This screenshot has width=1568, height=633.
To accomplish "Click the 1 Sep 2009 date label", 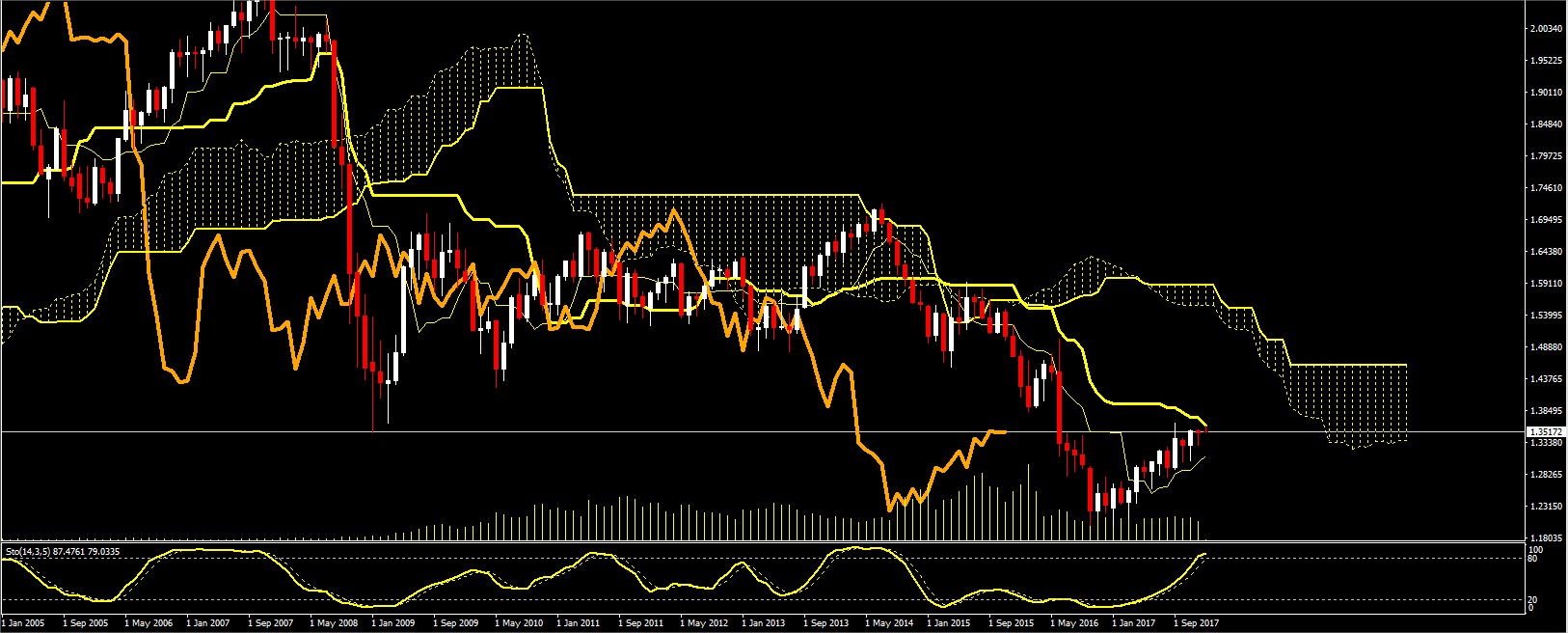I will [454, 624].
